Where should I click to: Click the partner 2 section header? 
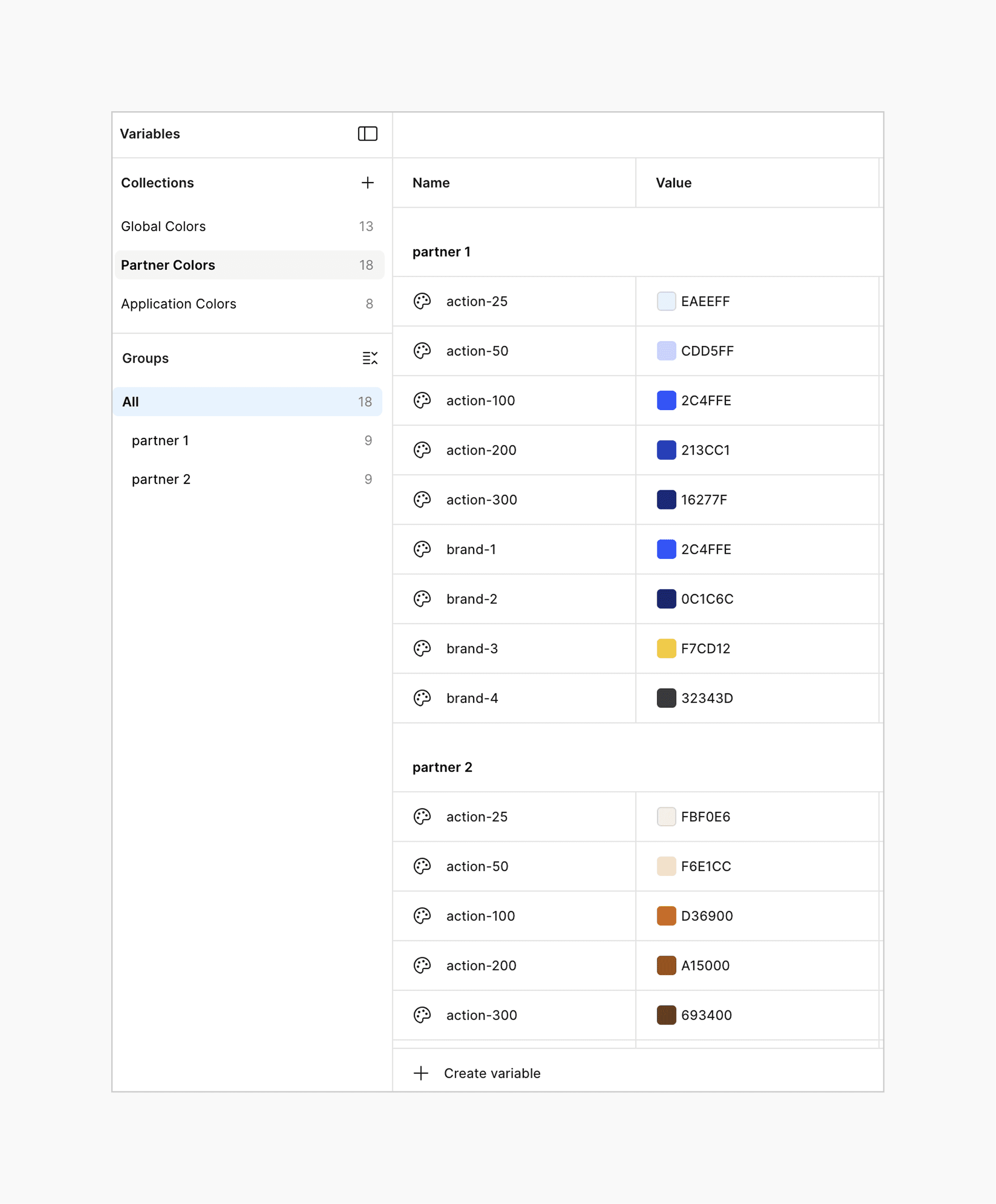(x=442, y=767)
